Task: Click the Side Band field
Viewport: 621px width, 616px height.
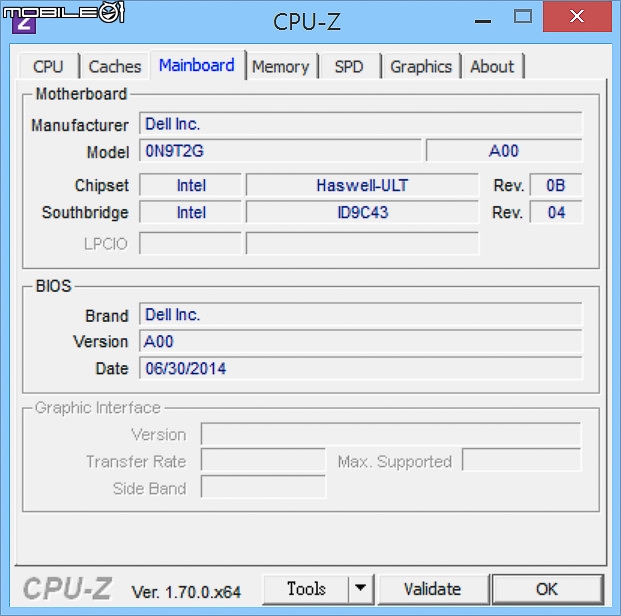Action: click(263, 487)
